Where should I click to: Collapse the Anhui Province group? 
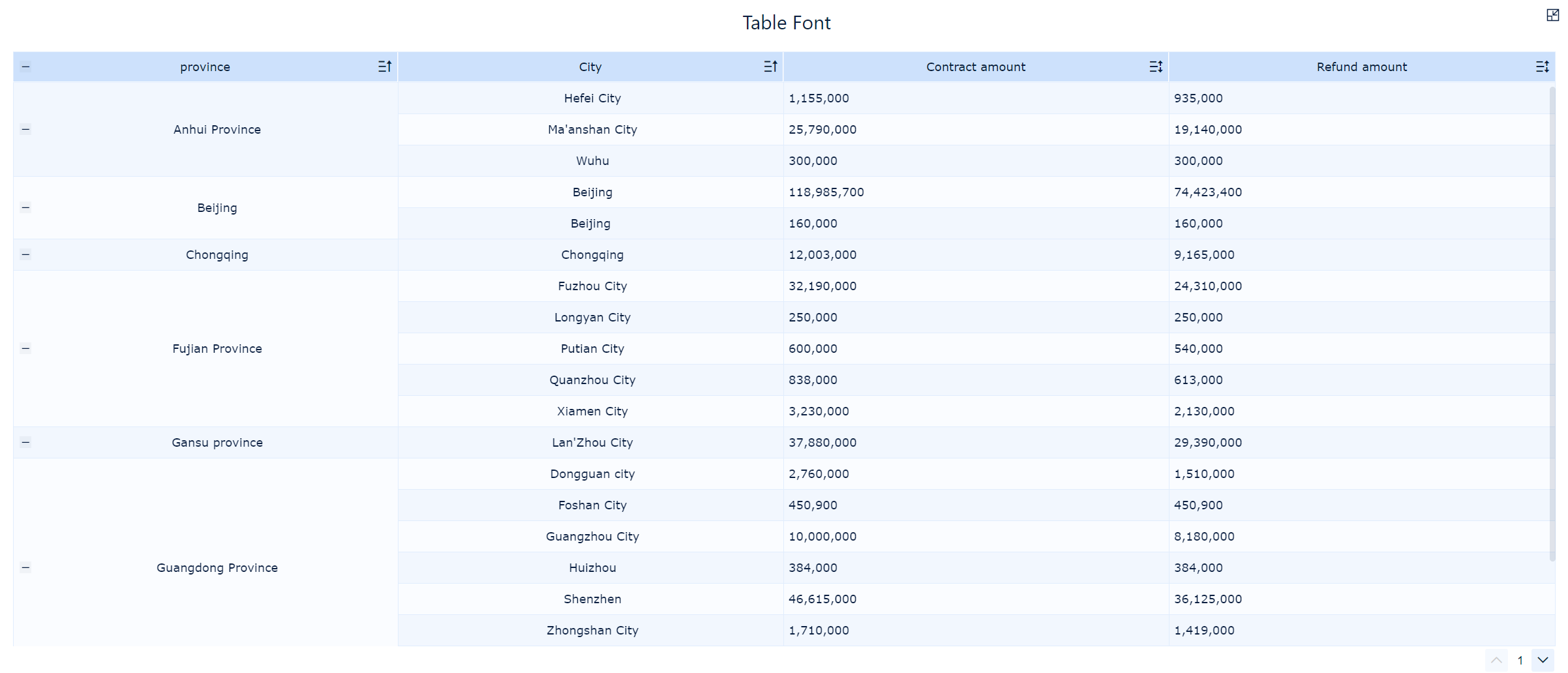tap(26, 129)
